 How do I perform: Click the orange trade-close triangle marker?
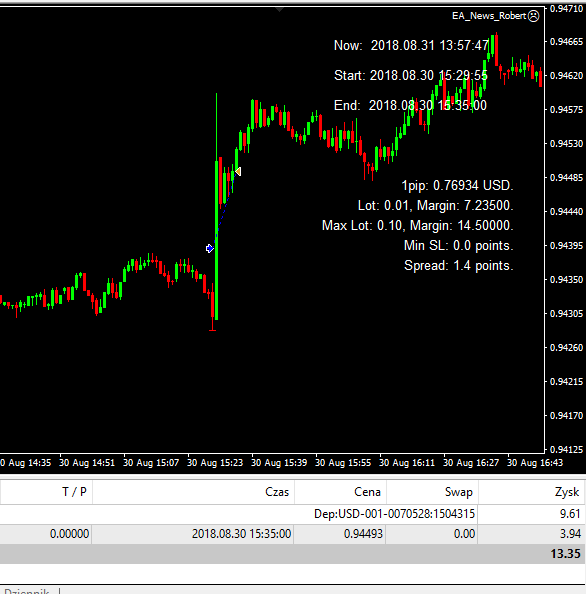point(238,172)
